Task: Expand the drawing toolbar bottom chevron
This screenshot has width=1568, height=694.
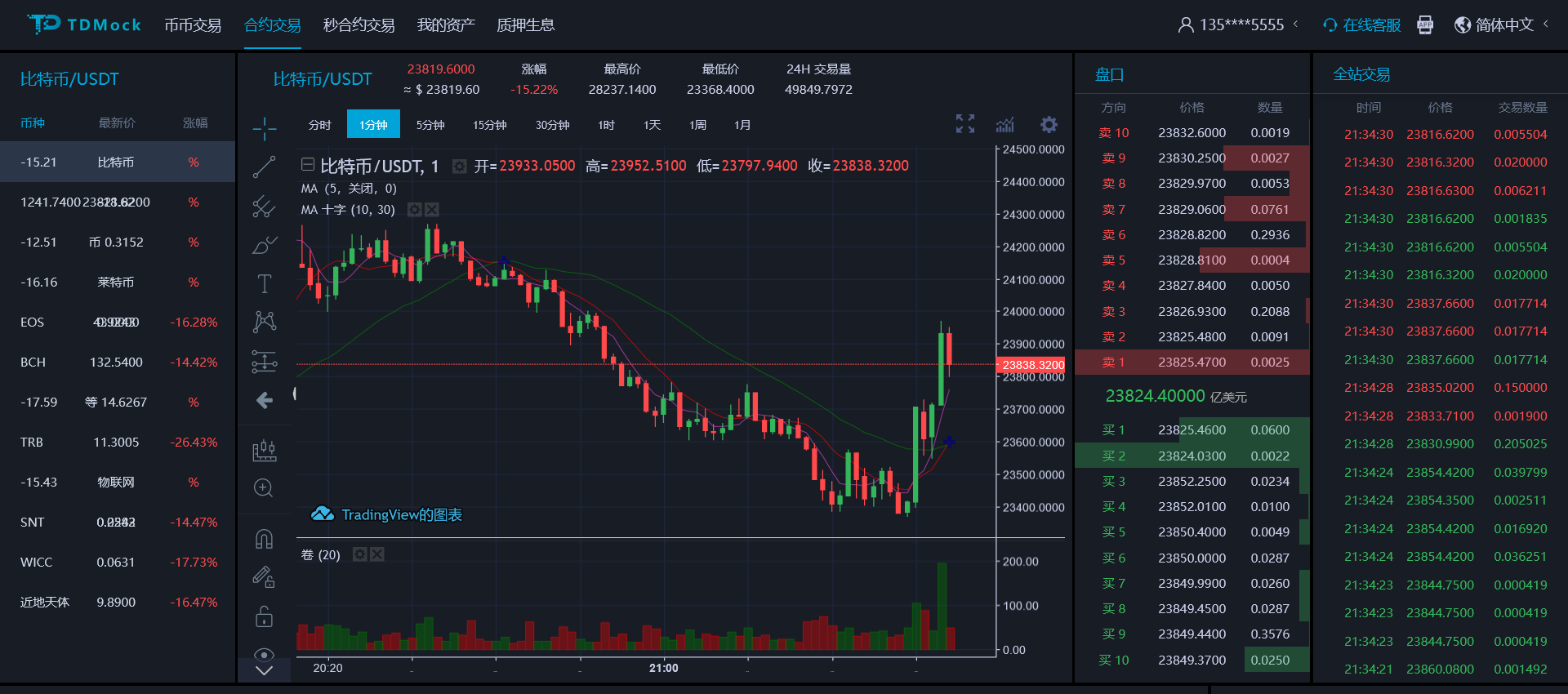Action: [x=264, y=671]
